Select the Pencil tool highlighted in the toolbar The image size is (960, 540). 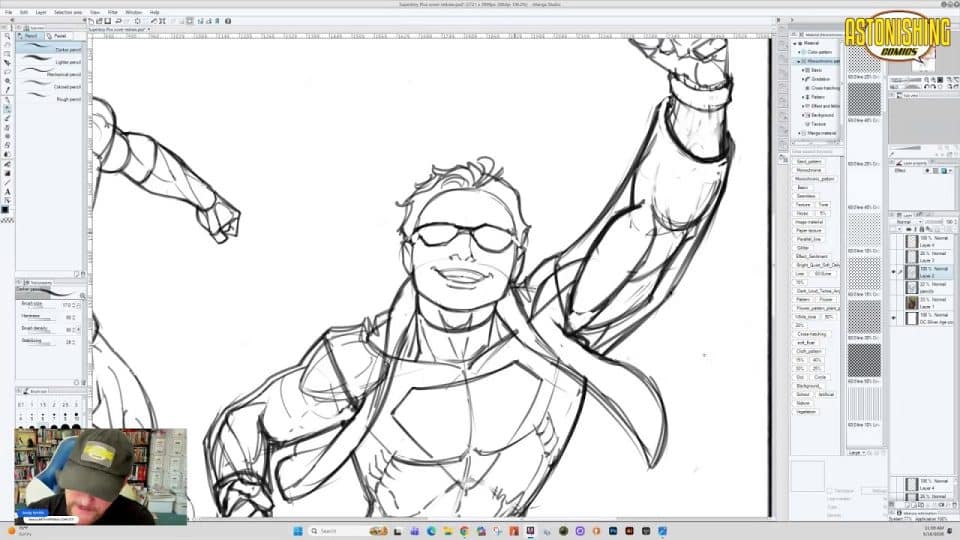[7, 109]
